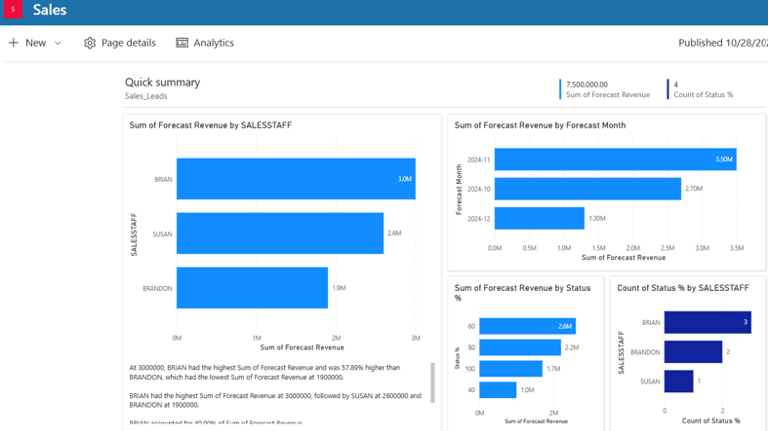Click the 1.9M data label beside BRANDON bar

[x=339, y=288]
